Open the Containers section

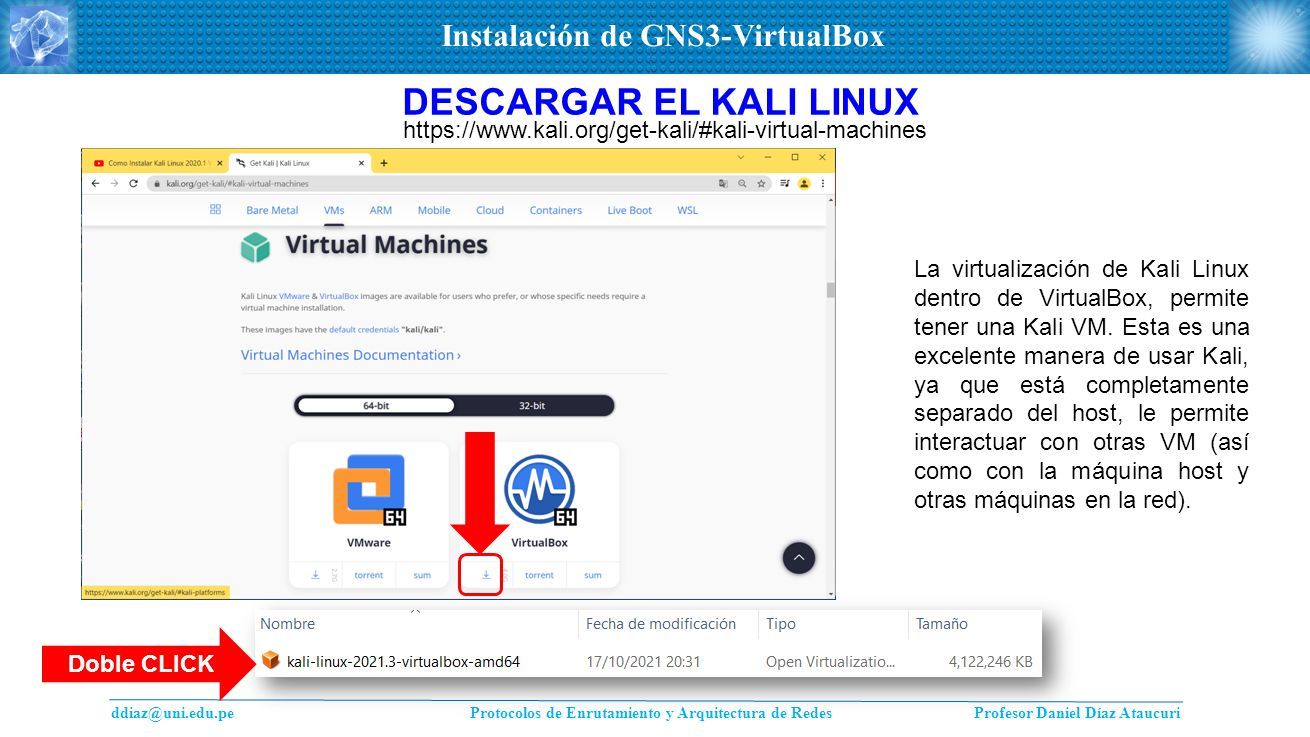click(x=556, y=210)
